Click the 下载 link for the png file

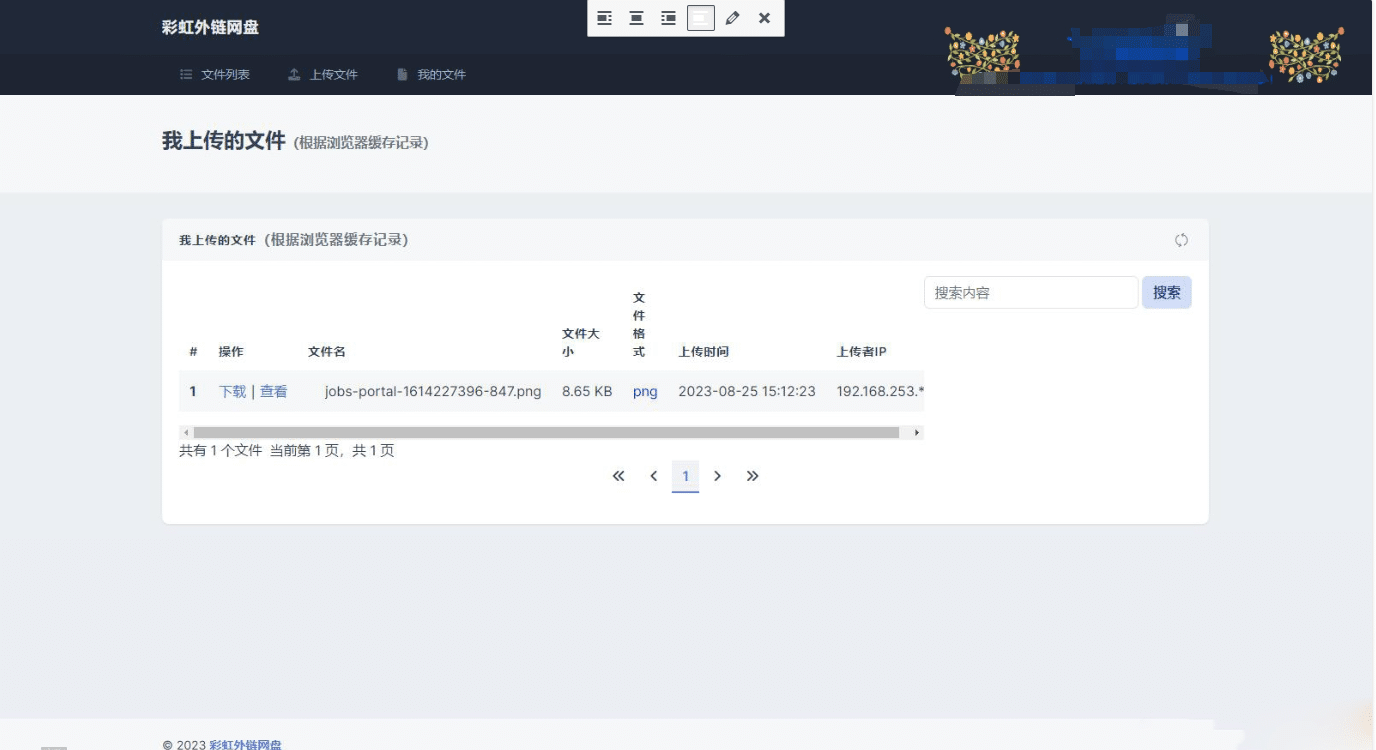click(232, 392)
